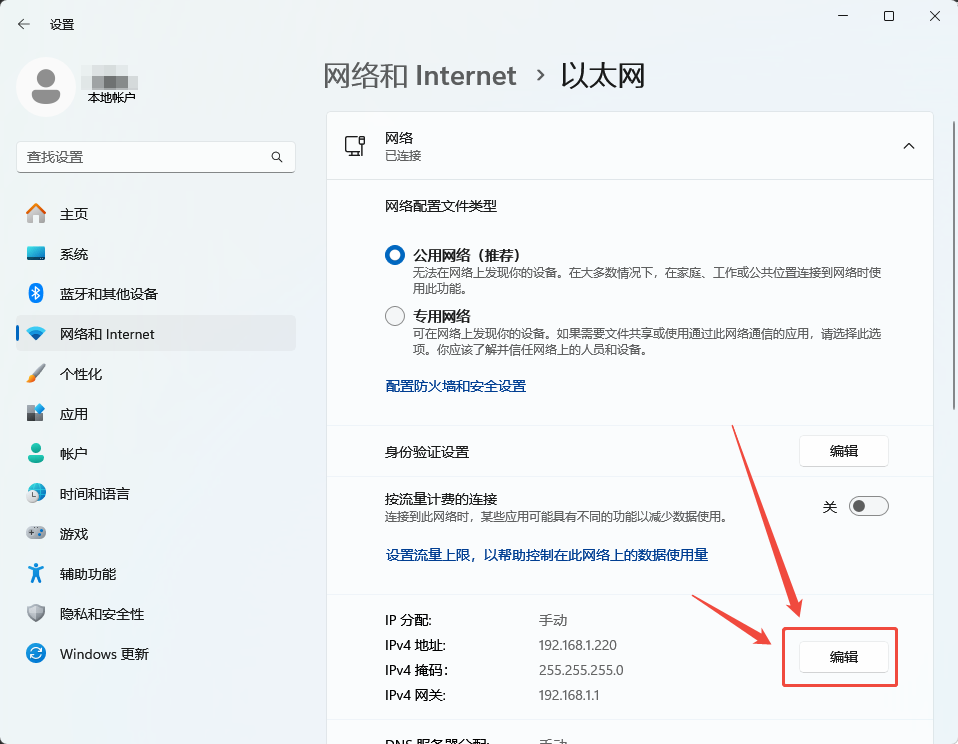
Task: Click the System monitor icon
Action: pos(36,253)
